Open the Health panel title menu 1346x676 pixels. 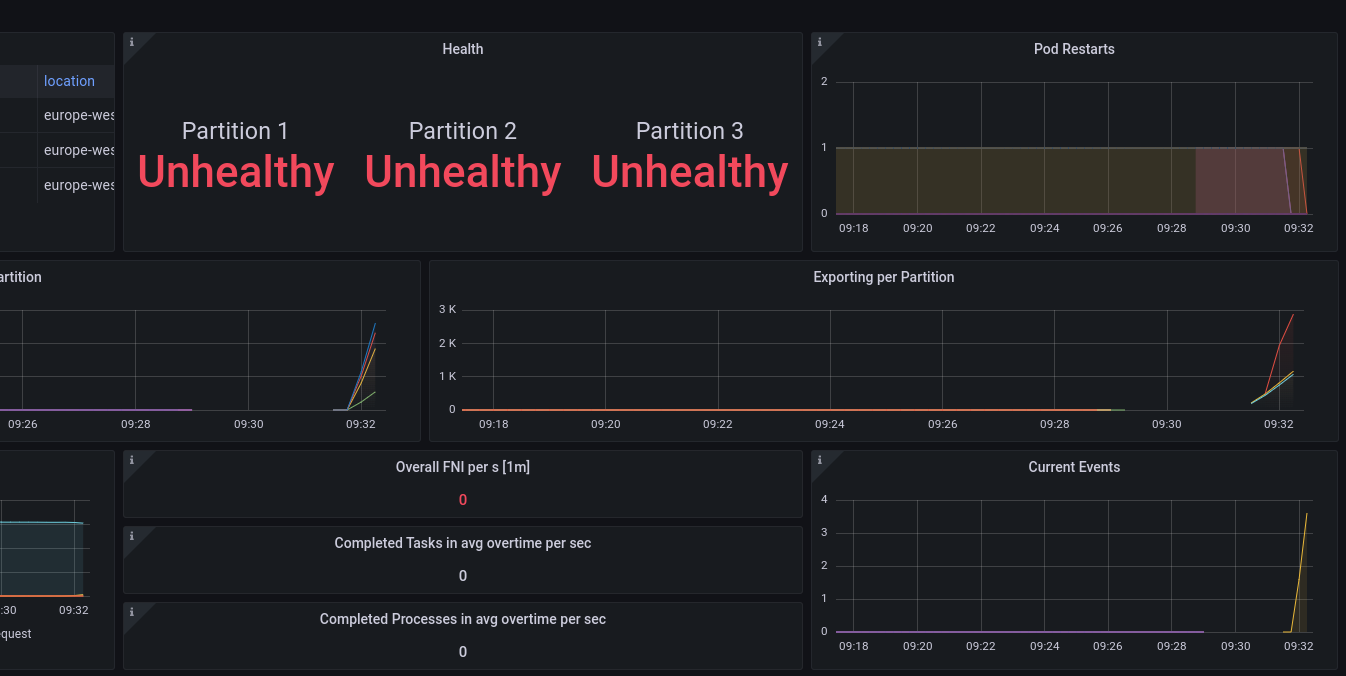(x=462, y=48)
